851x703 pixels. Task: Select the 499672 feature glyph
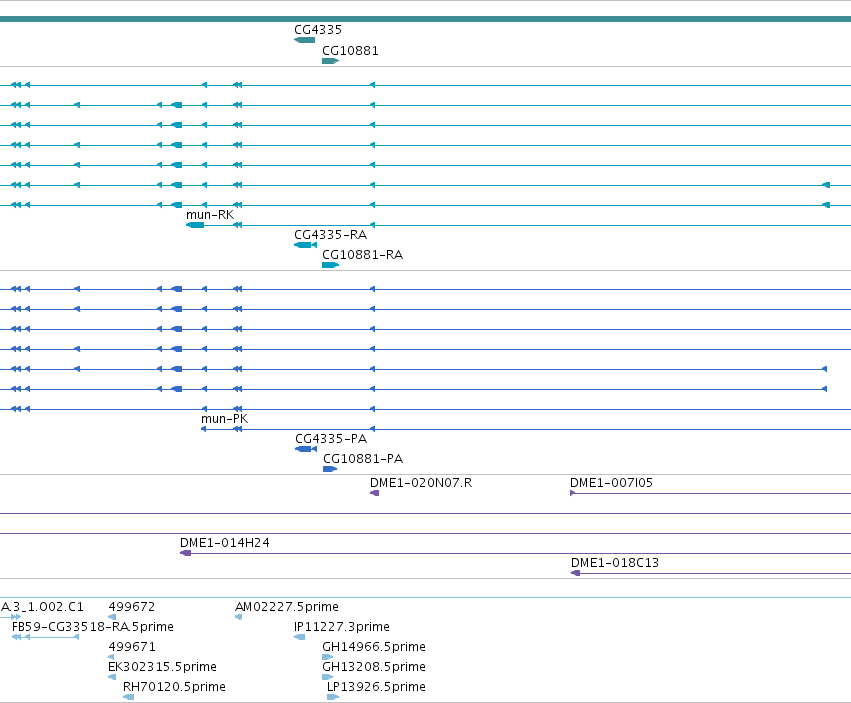tap(112, 617)
